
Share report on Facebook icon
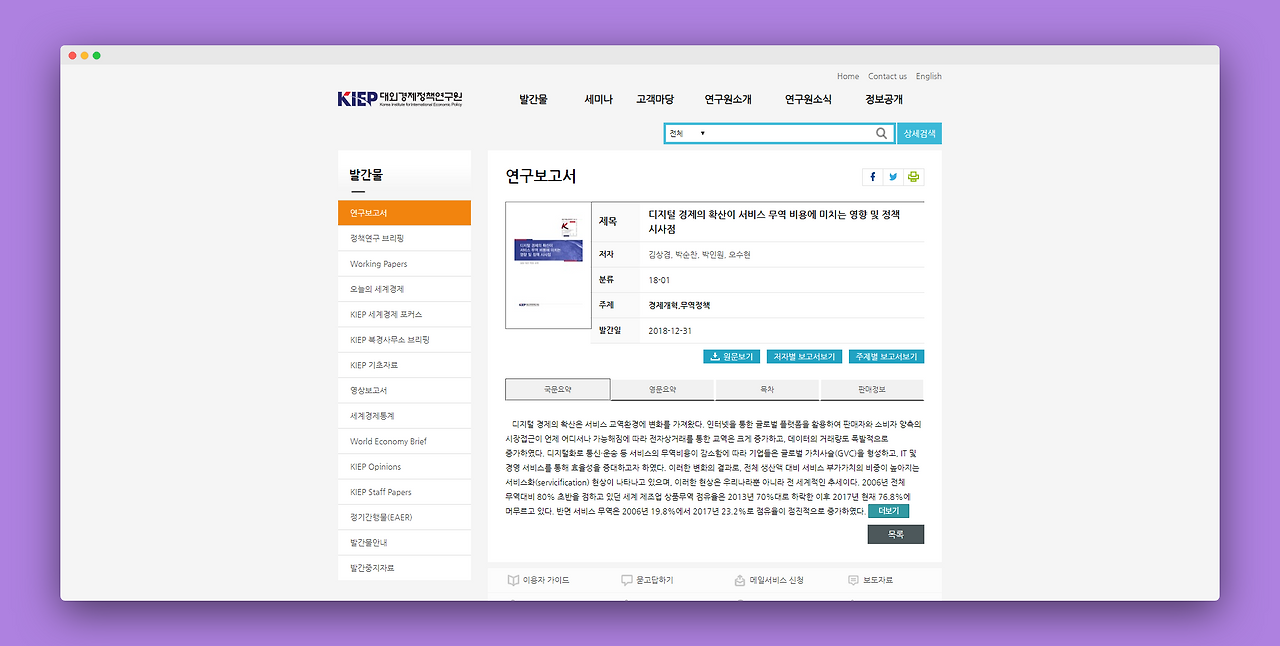tap(872, 177)
